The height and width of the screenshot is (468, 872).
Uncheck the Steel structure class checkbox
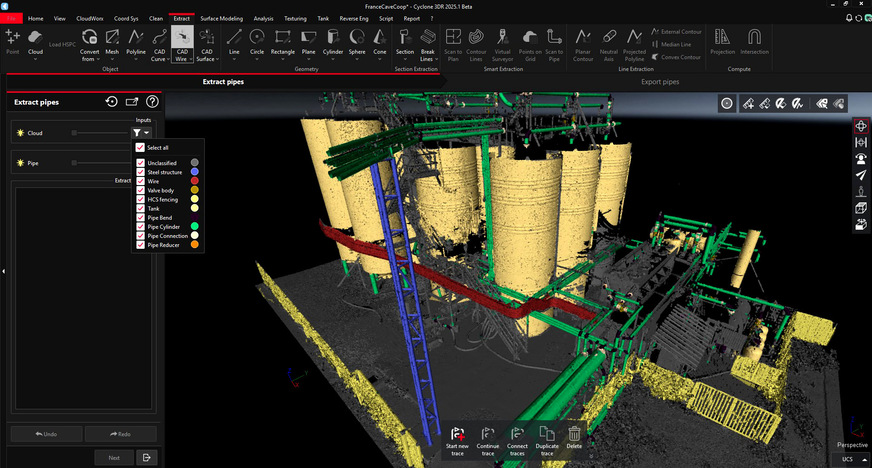(140, 172)
